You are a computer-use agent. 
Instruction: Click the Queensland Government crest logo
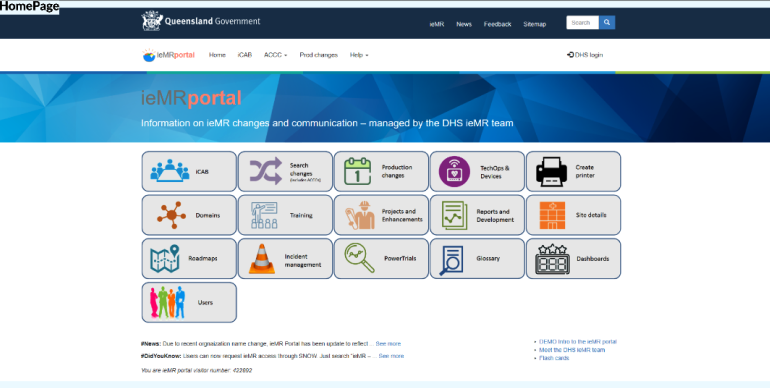click(x=152, y=21)
